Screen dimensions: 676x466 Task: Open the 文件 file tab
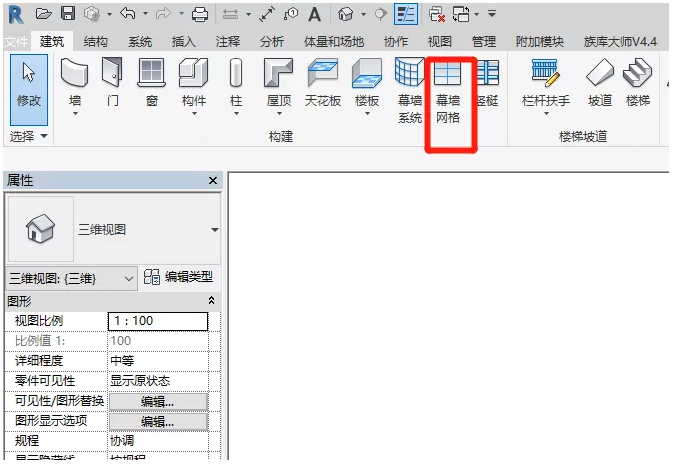[x=16, y=42]
